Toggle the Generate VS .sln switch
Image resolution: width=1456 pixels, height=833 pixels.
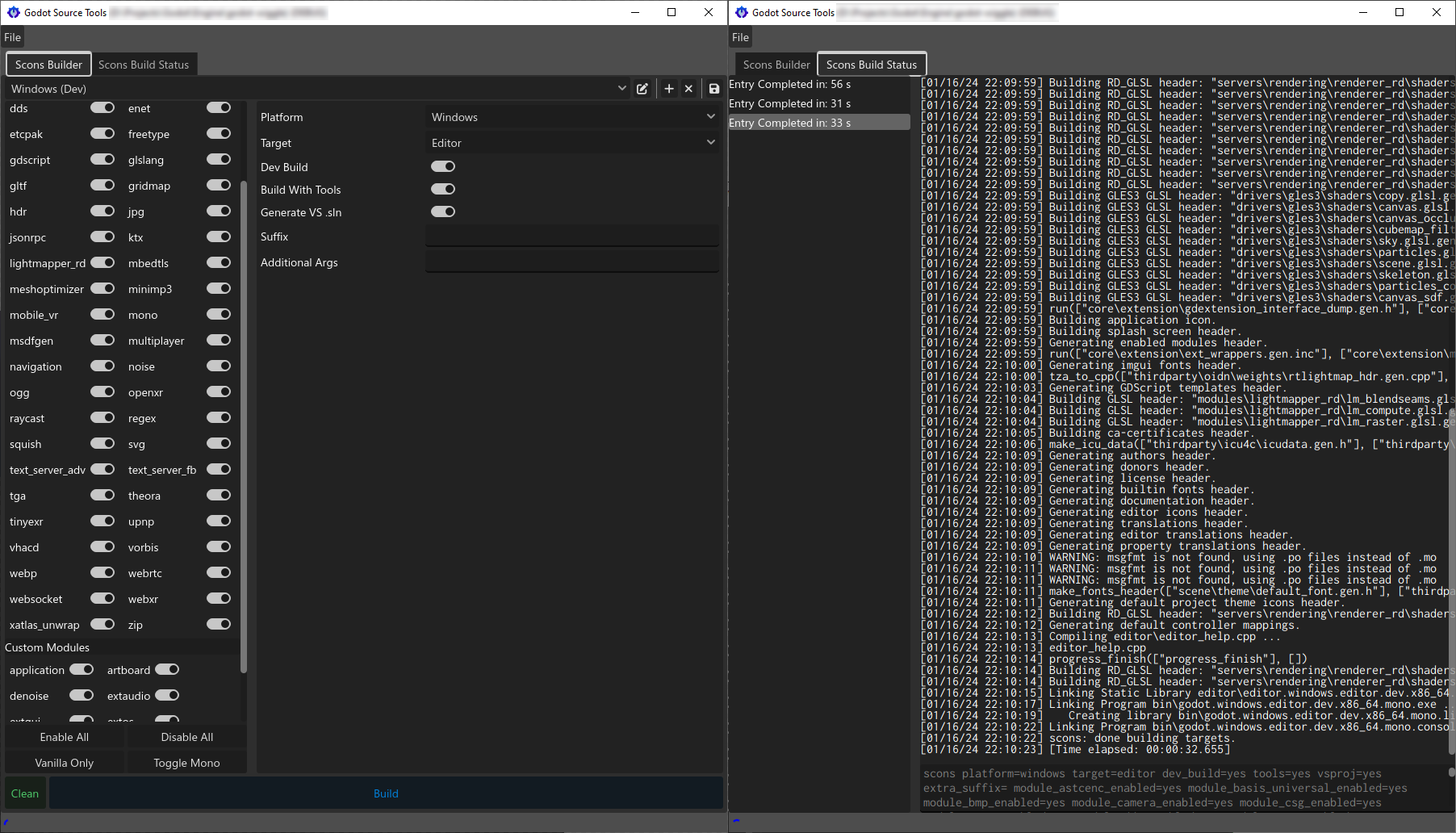[x=443, y=211]
